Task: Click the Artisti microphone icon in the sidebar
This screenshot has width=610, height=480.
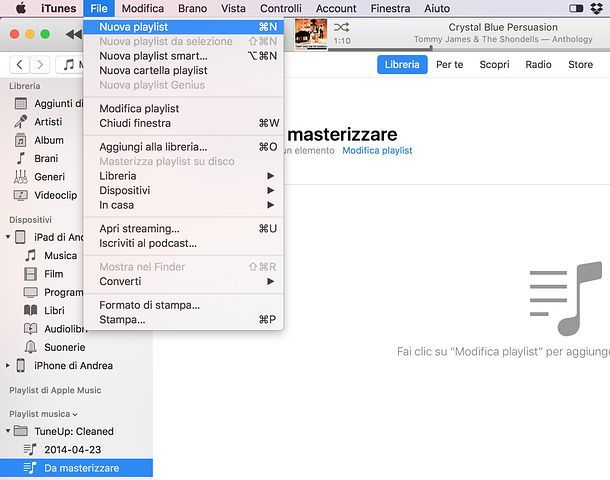Action: click(22, 122)
